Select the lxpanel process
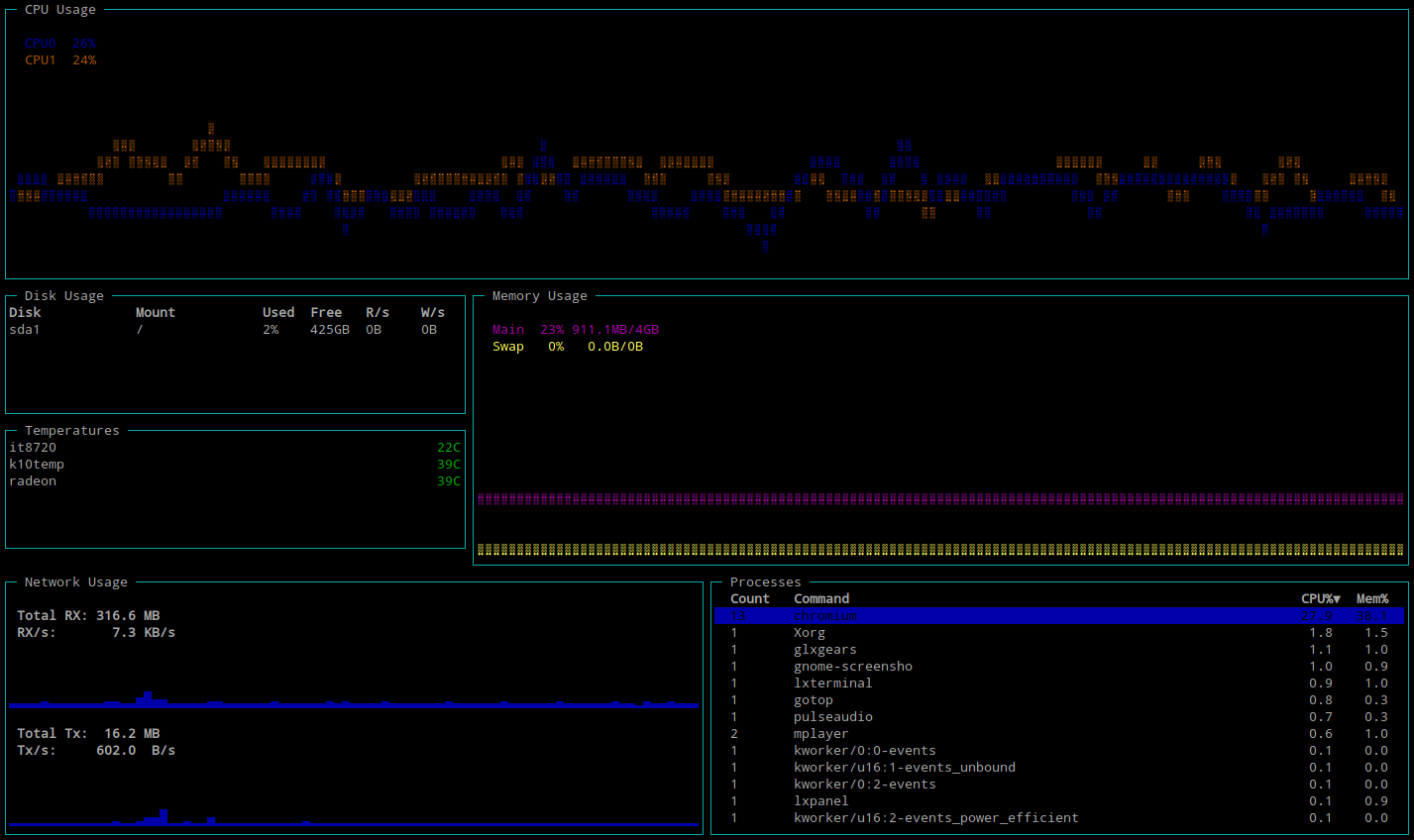Viewport: 1414px width, 840px height. coord(1059,801)
